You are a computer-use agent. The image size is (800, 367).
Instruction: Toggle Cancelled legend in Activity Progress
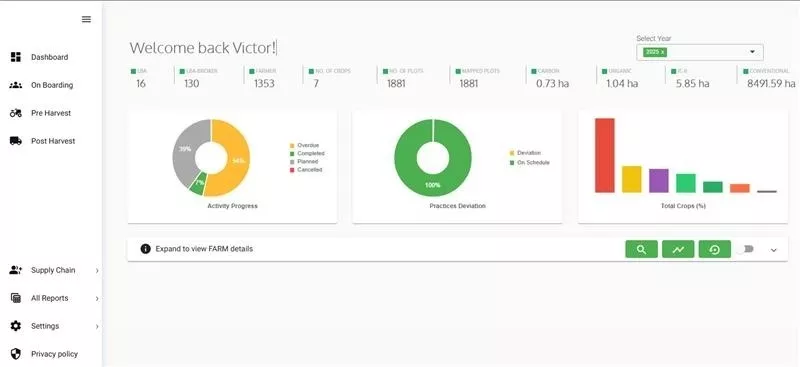pos(306,169)
